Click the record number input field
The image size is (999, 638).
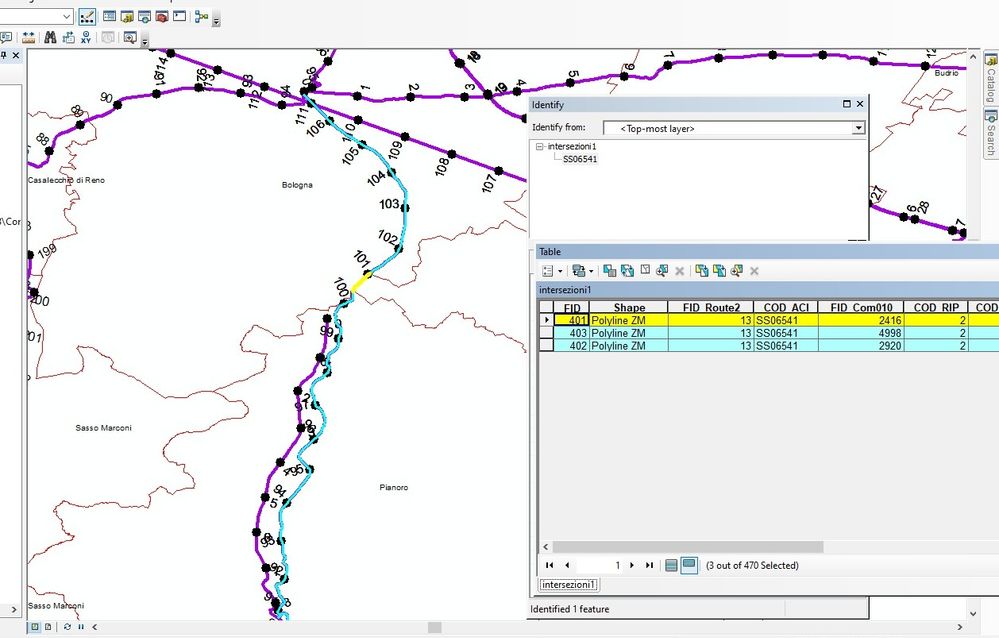[599, 565]
